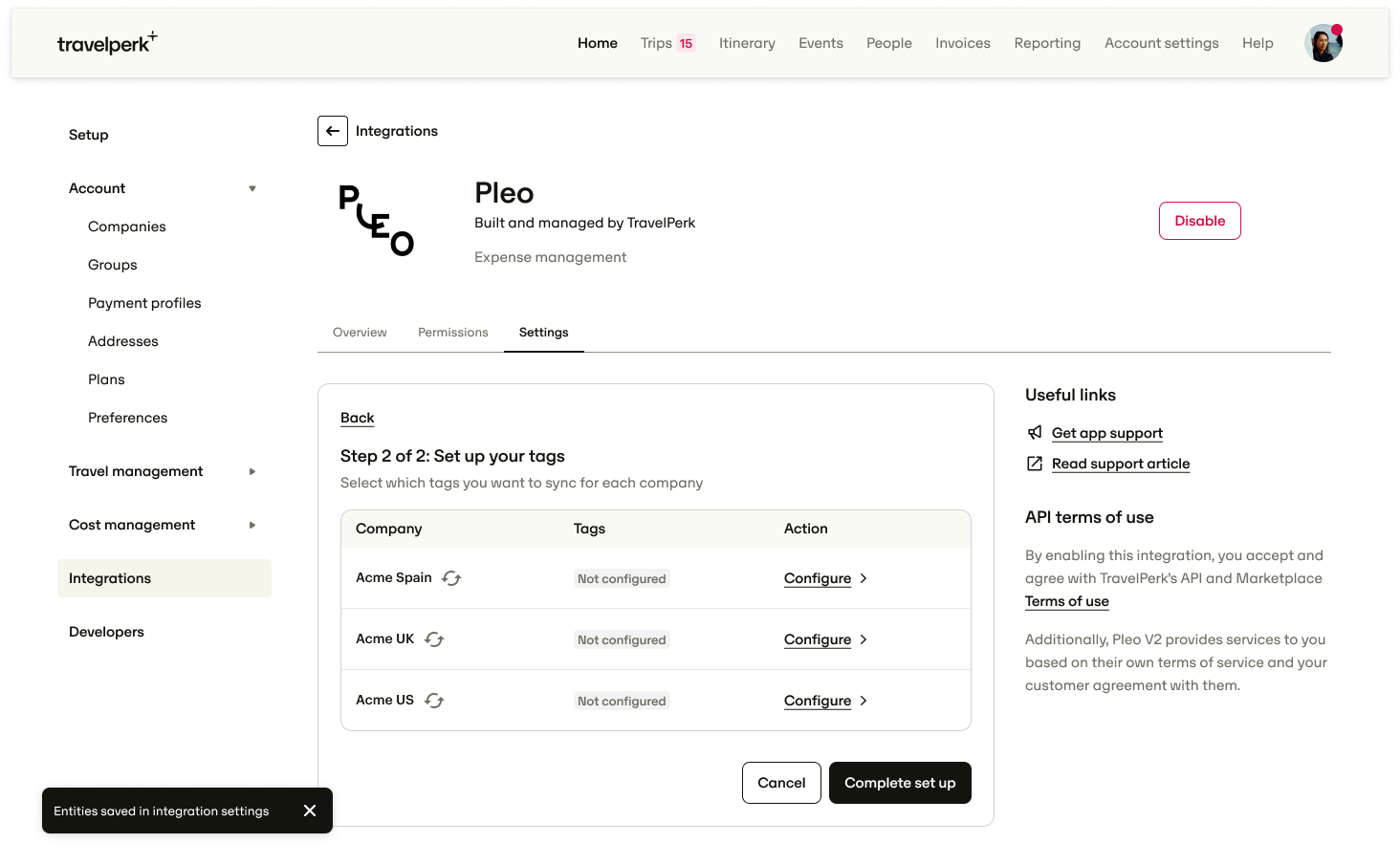
Task: Open Account settings in top navigation
Action: coord(1162,43)
